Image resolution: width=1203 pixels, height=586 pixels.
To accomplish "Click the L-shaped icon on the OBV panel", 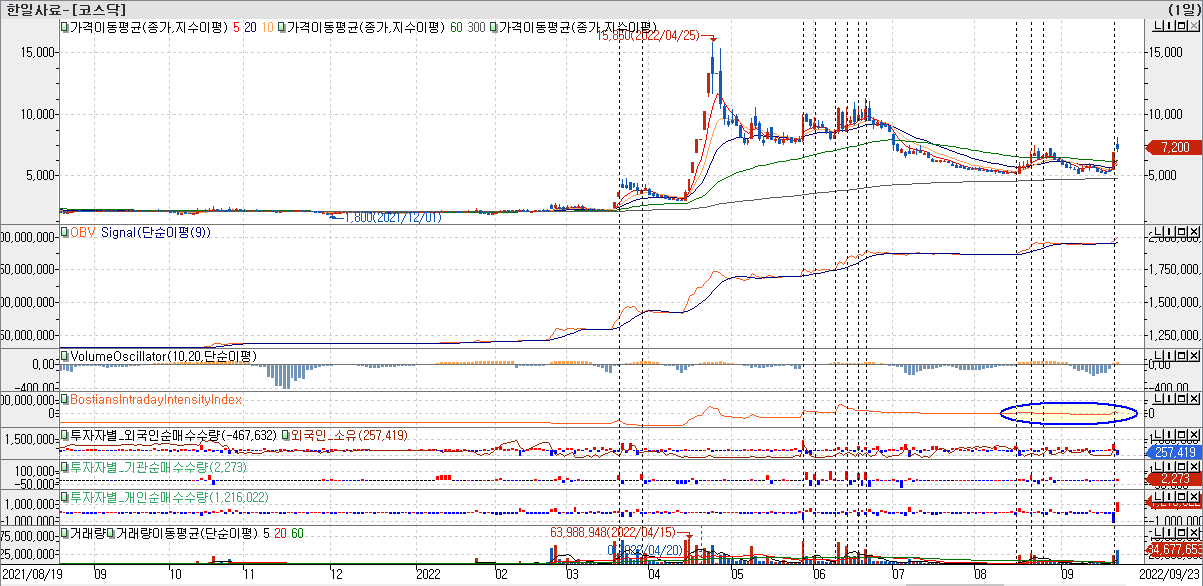I will click(x=1158, y=232).
